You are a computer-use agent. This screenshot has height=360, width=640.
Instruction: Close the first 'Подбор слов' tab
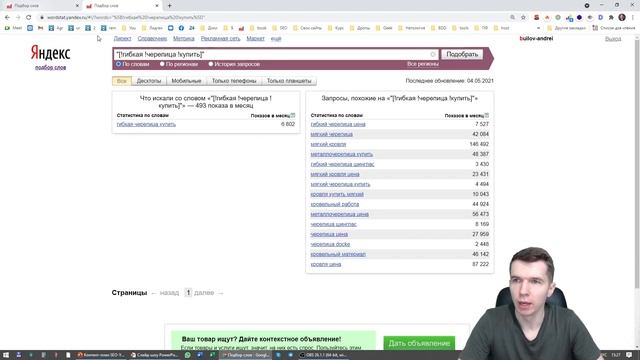point(77,6)
